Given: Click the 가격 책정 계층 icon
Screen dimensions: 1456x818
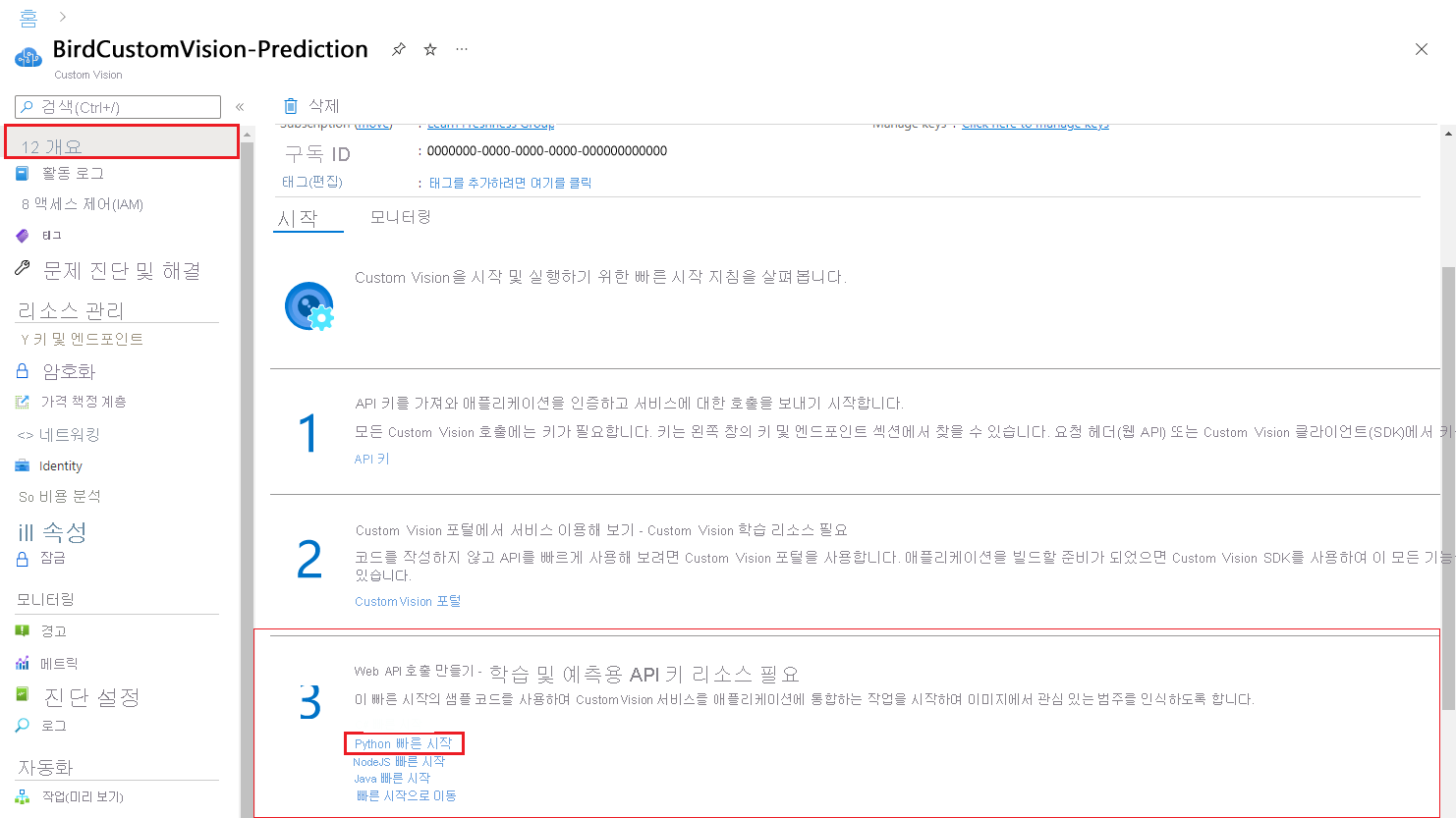Looking at the screenshot, I should [x=23, y=402].
